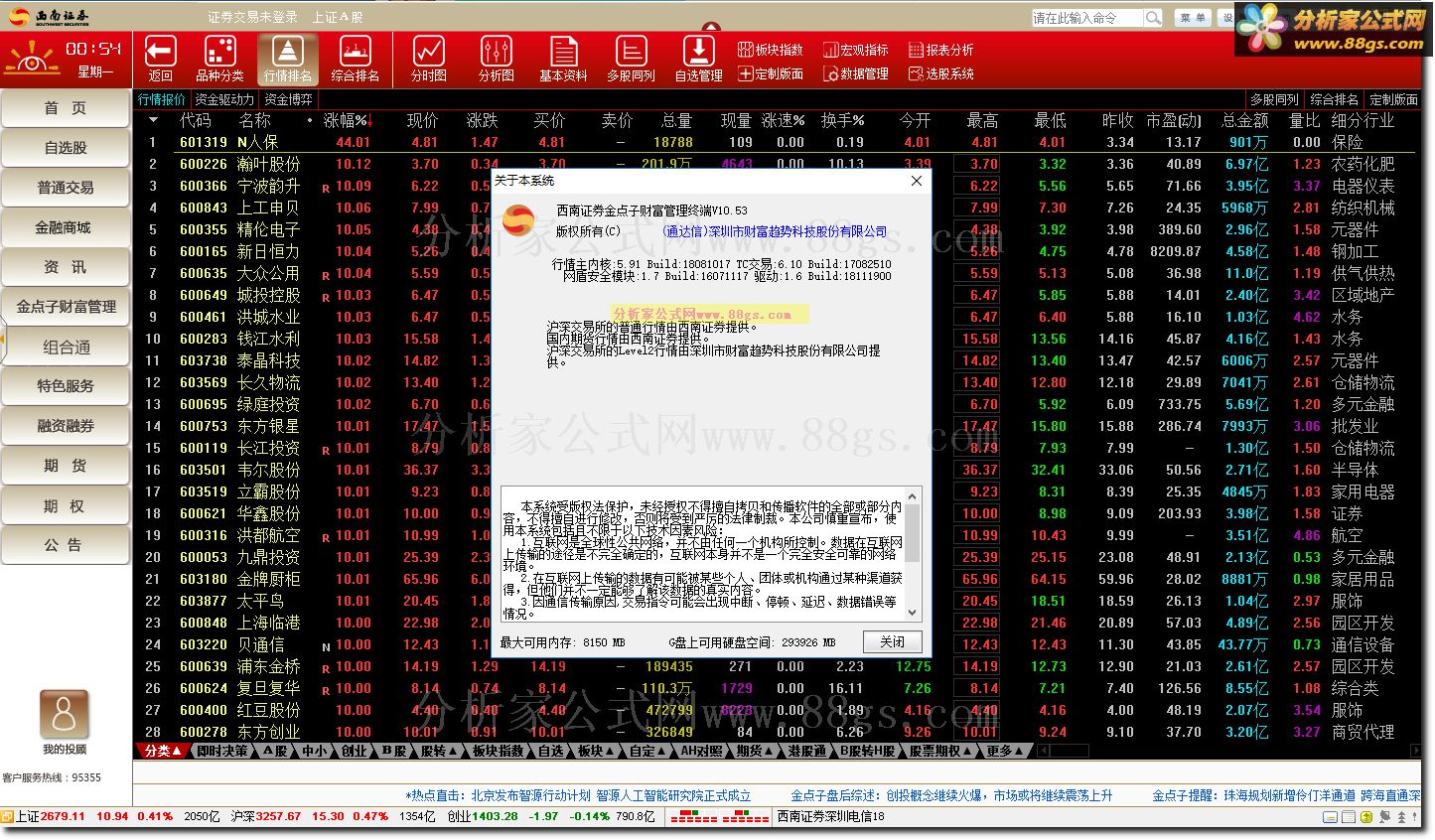Open the 自选管理 download icon
The image size is (1435, 840).
698,59
